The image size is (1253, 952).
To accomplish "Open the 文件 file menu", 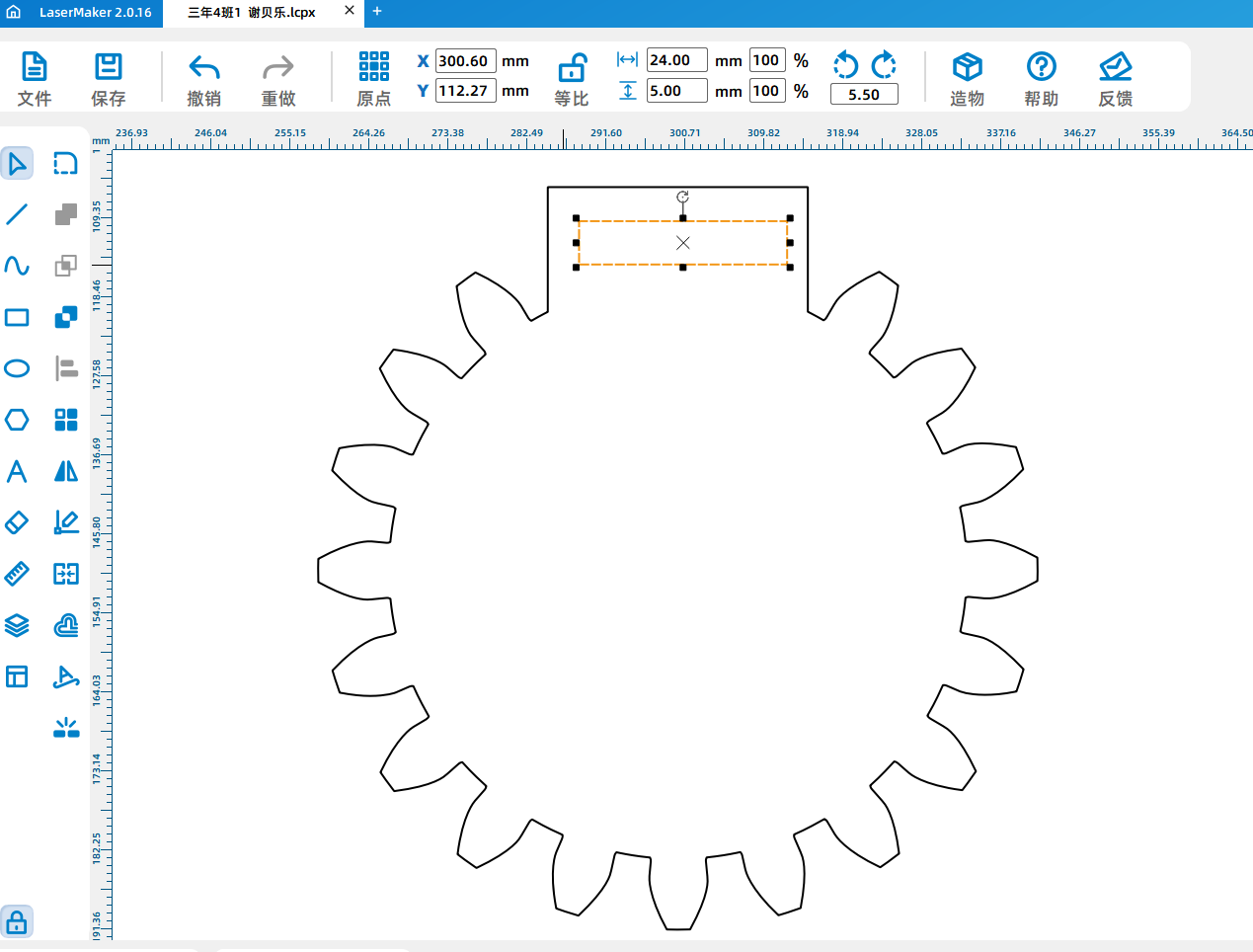I will (x=35, y=79).
